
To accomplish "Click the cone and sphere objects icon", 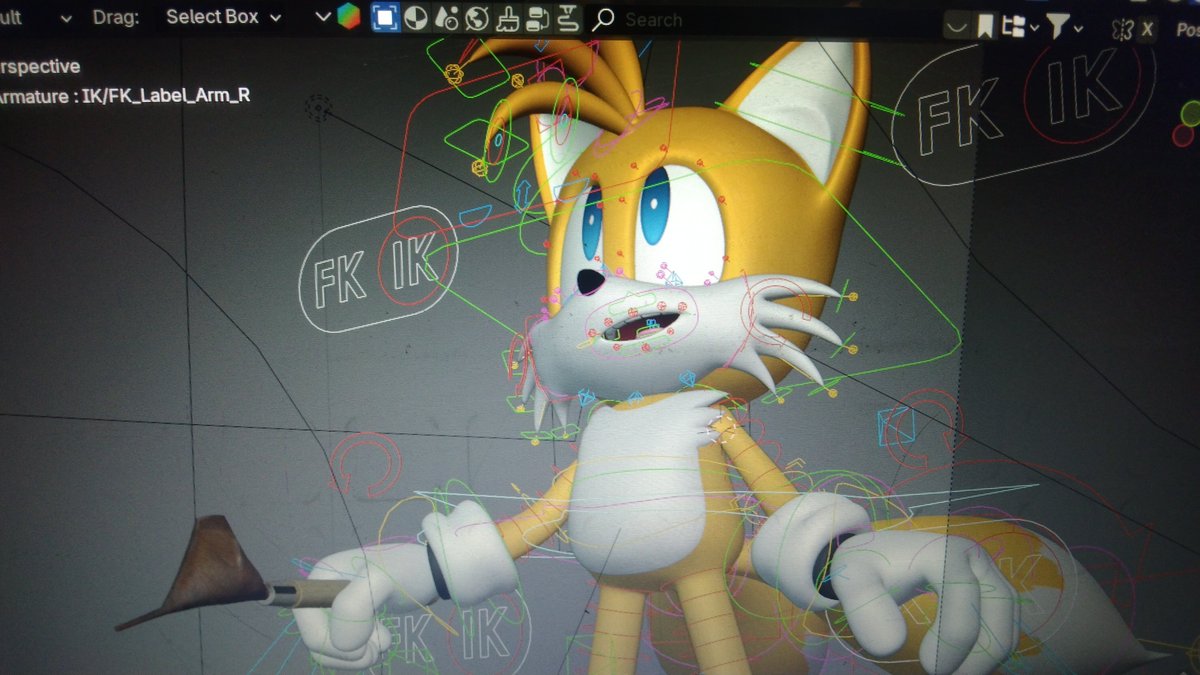I will pyautogui.click(x=446, y=17).
